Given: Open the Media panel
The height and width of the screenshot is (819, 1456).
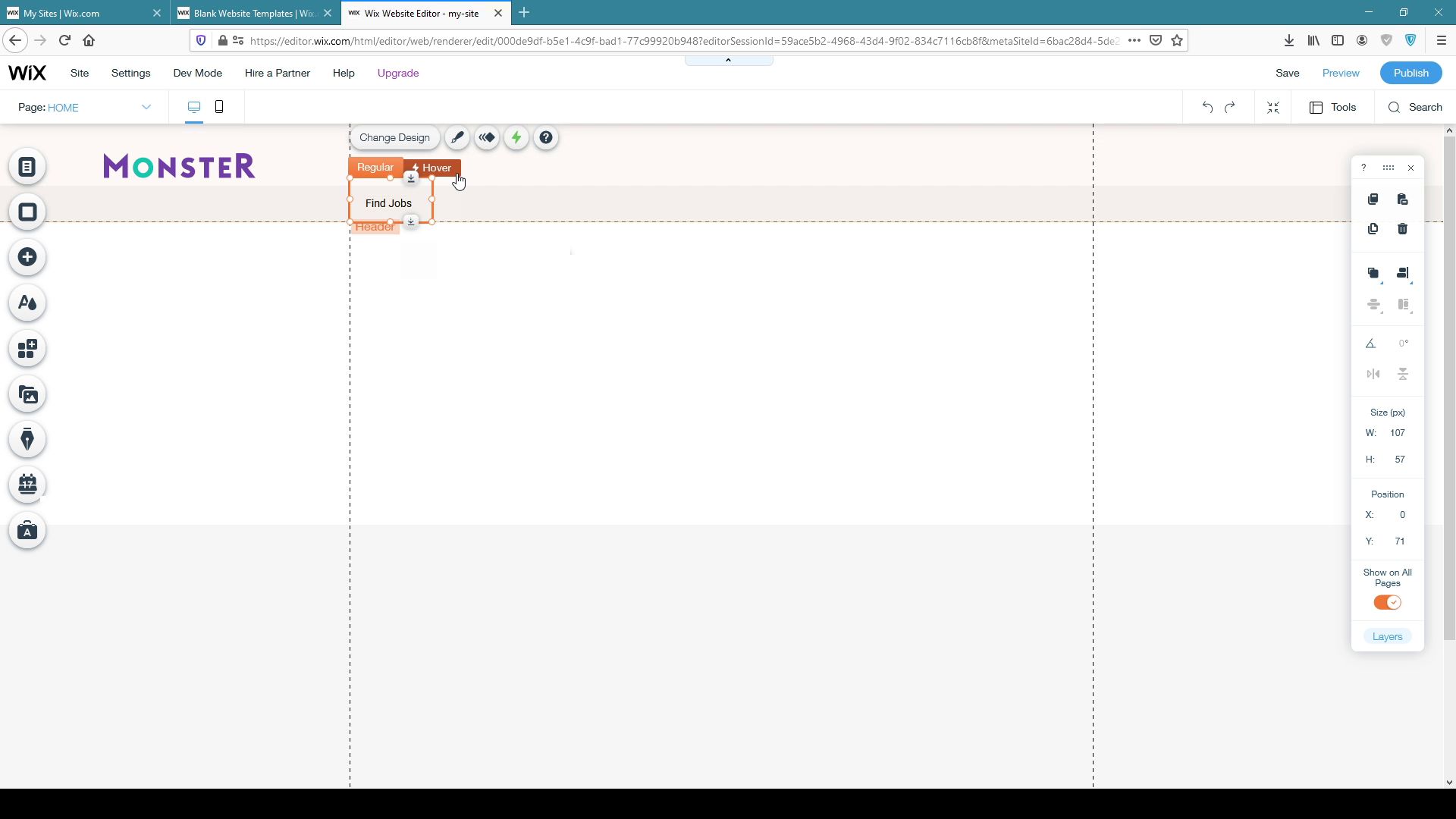Looking at the screenshot, I should [x=27, y=394].
